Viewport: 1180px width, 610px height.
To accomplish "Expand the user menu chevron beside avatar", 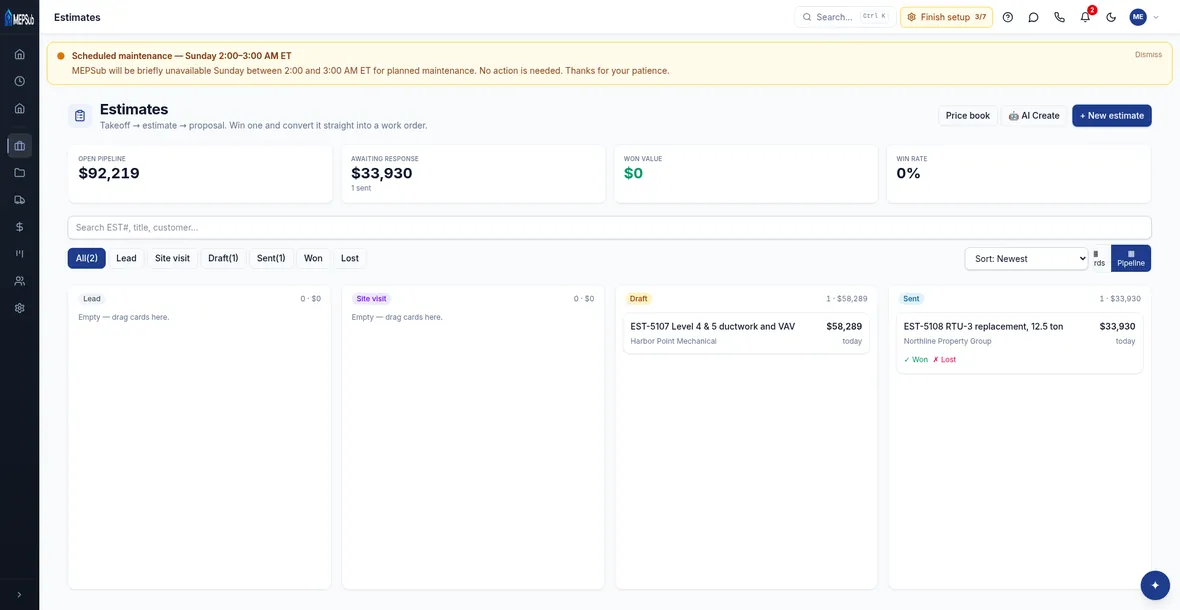I will pos(1156,17).
